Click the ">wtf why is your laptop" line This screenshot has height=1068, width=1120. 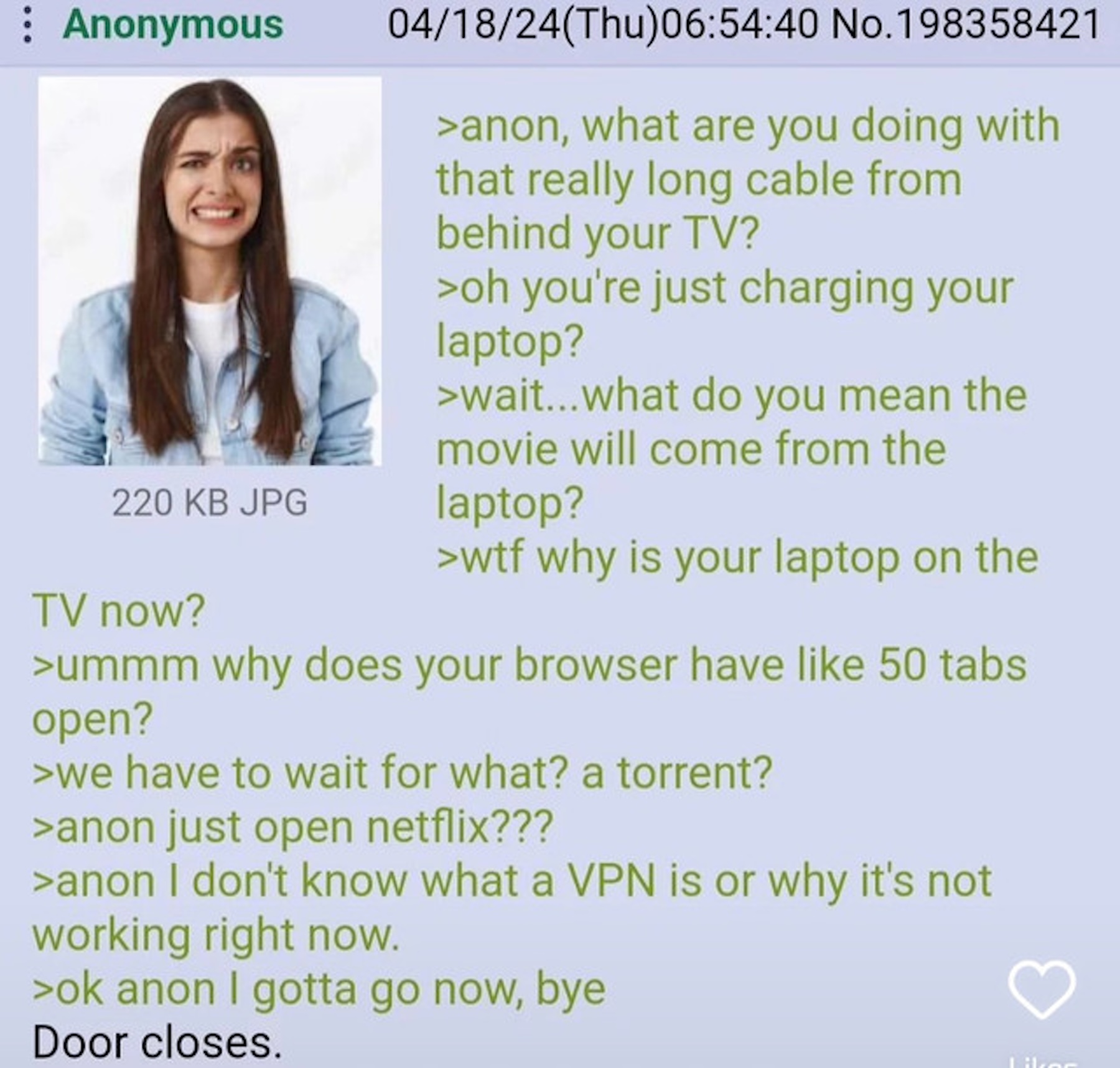(737, 557)
